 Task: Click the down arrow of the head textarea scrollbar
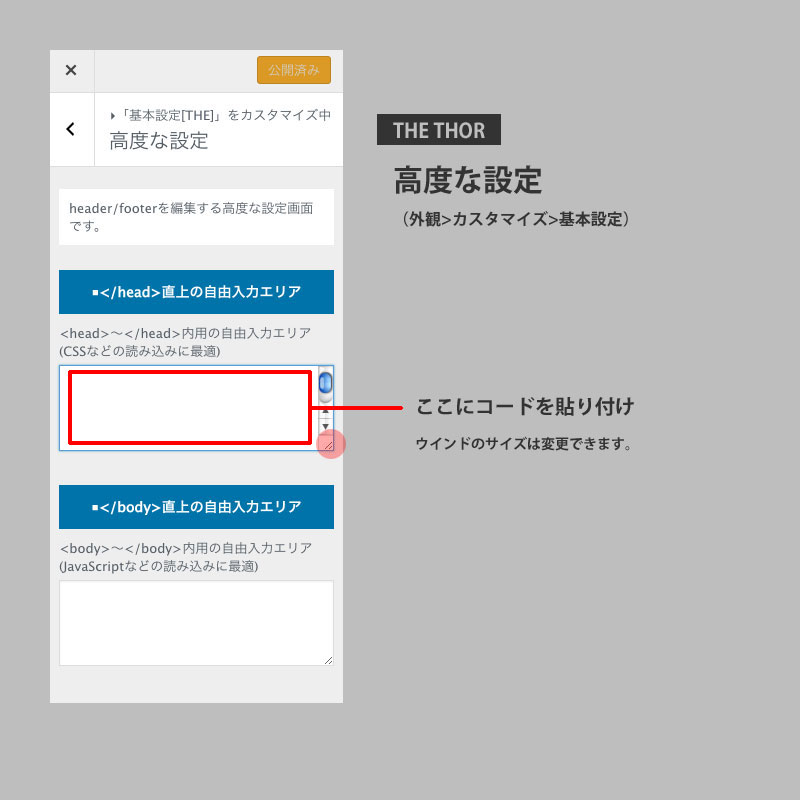(x=326, y=427)
